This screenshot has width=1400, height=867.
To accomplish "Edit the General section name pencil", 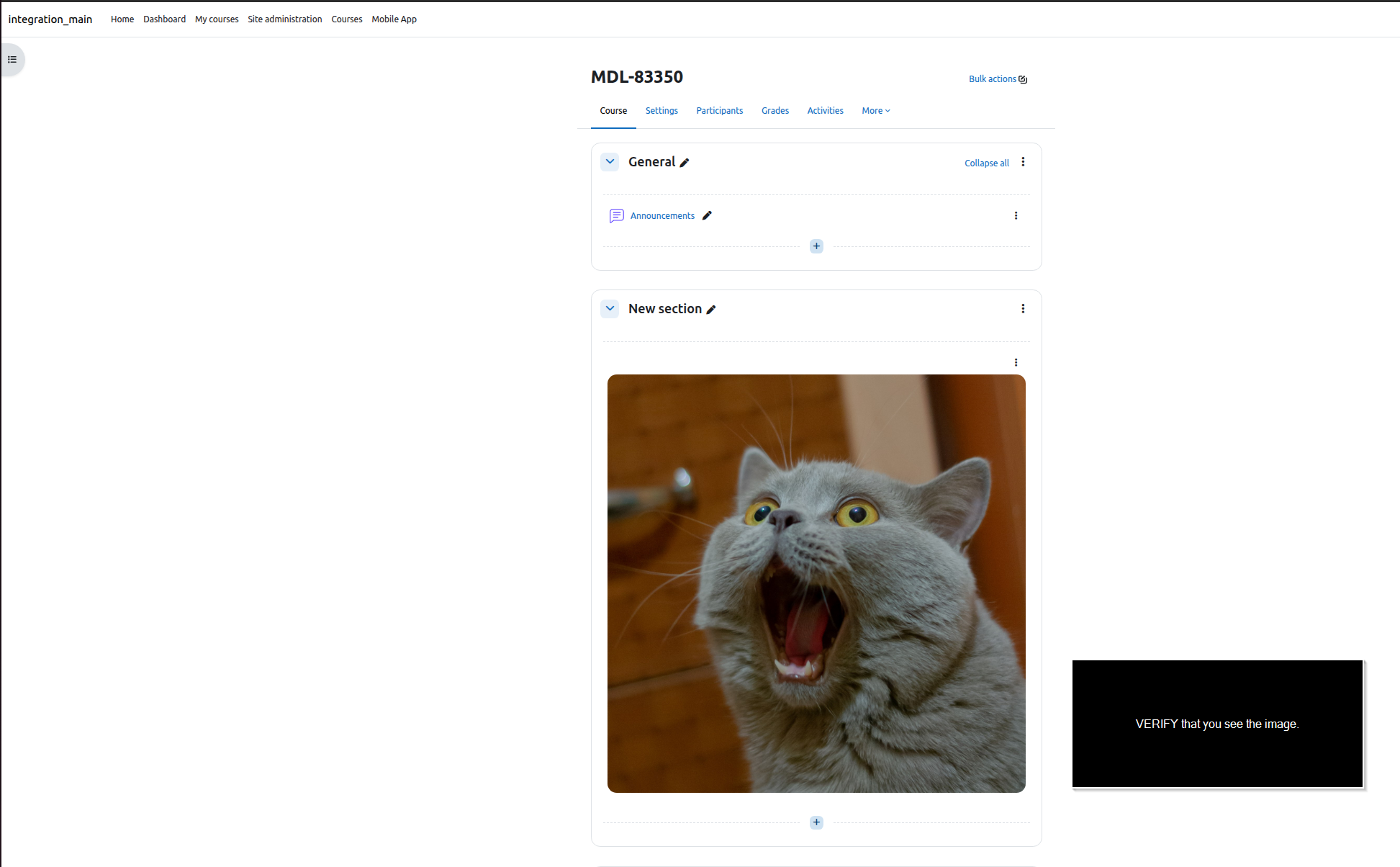I will coord(685,163).
